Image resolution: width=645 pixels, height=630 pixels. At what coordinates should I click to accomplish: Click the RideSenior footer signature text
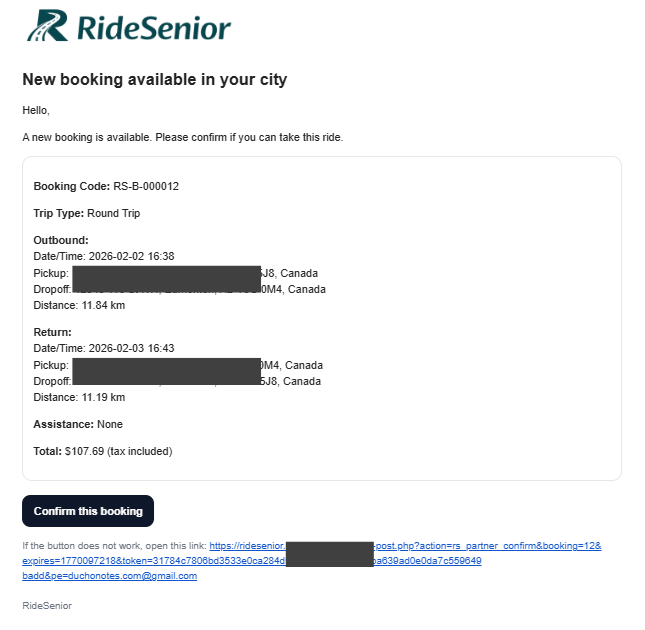pyautogui.click(x=47, y=606)
